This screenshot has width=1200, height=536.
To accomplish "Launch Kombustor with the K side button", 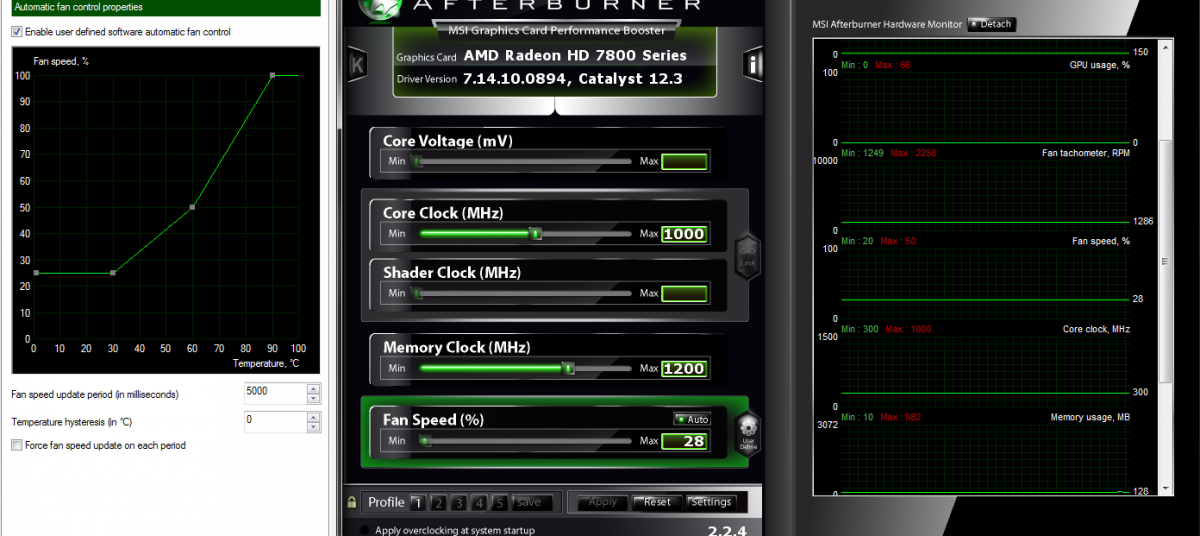I will click(357, 65).
